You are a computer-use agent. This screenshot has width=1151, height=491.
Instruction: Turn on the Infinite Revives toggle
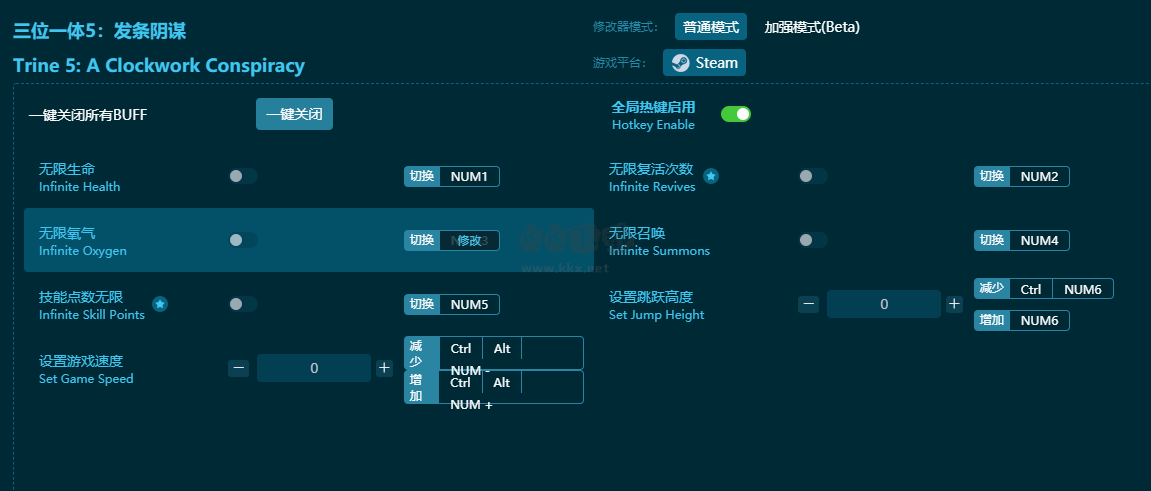click(812, 176)
